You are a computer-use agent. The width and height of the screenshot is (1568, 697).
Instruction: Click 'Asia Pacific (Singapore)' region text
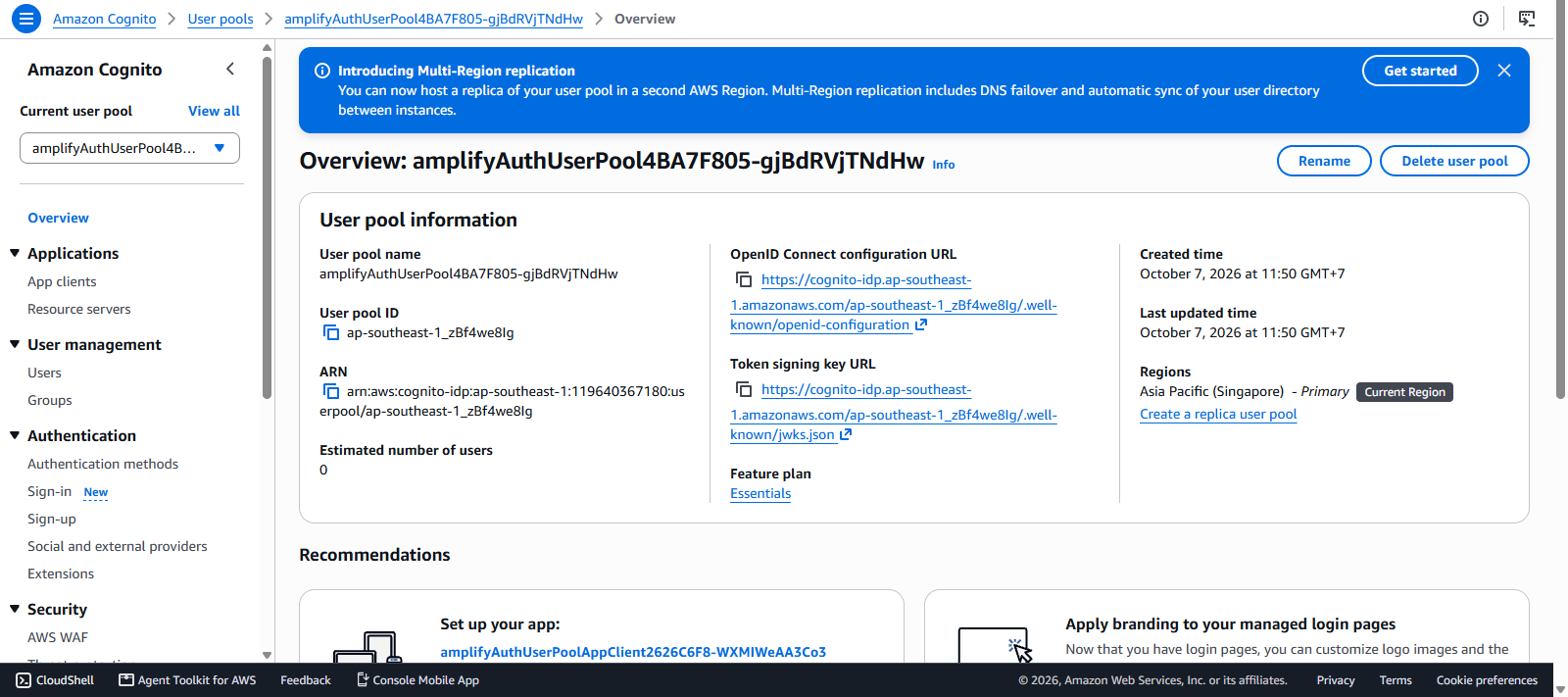point(1211,391)
